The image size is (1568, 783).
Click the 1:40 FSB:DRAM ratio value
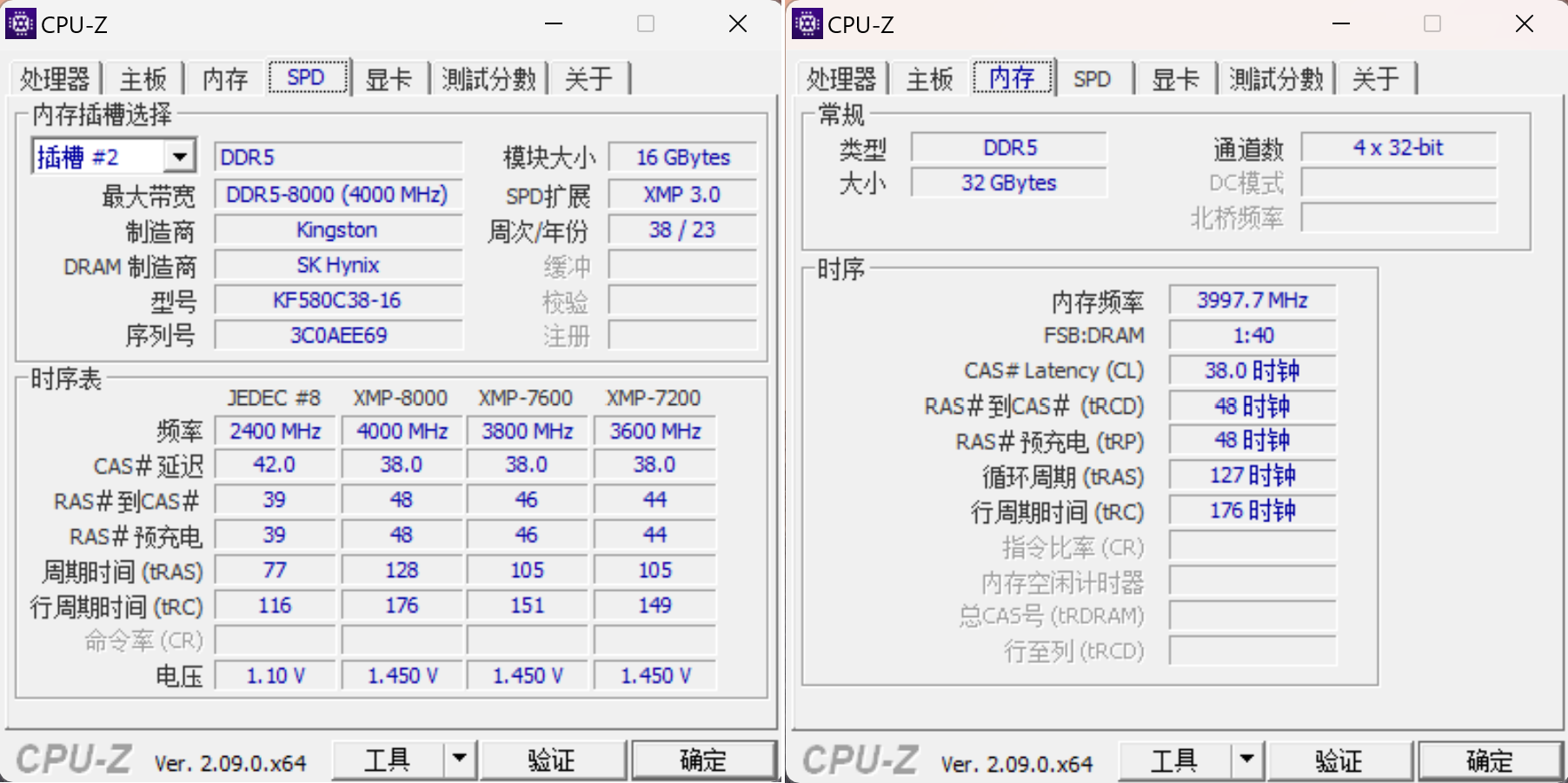[1252, 335]
